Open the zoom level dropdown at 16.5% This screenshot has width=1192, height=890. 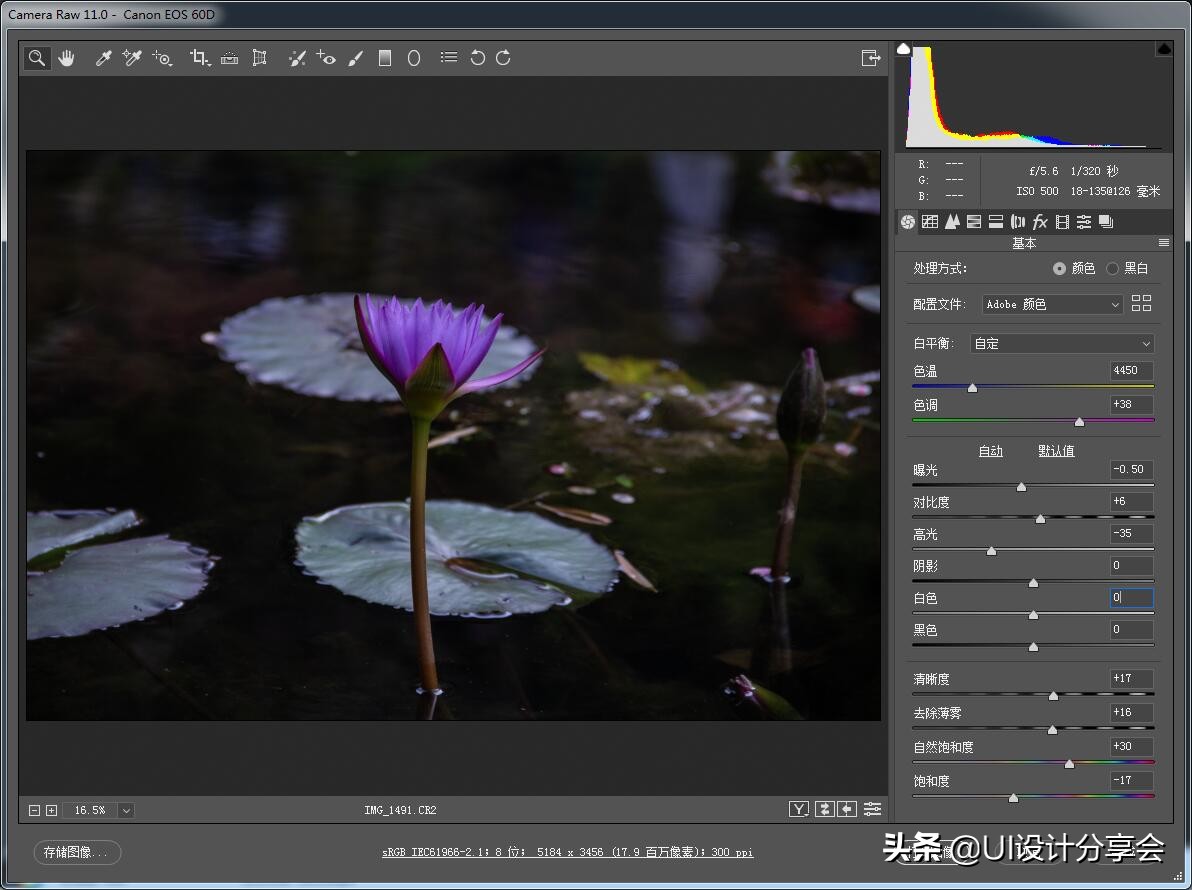[126, 810]
